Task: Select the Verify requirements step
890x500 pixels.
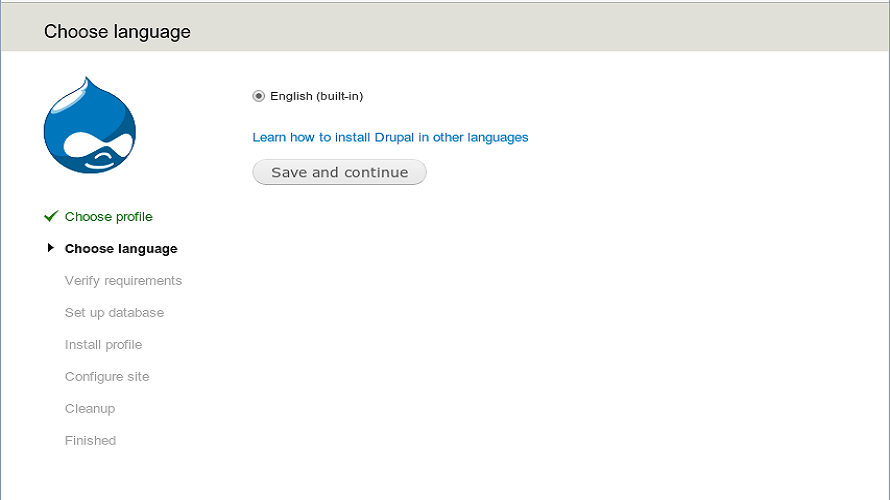Action: tap(123, 281)
